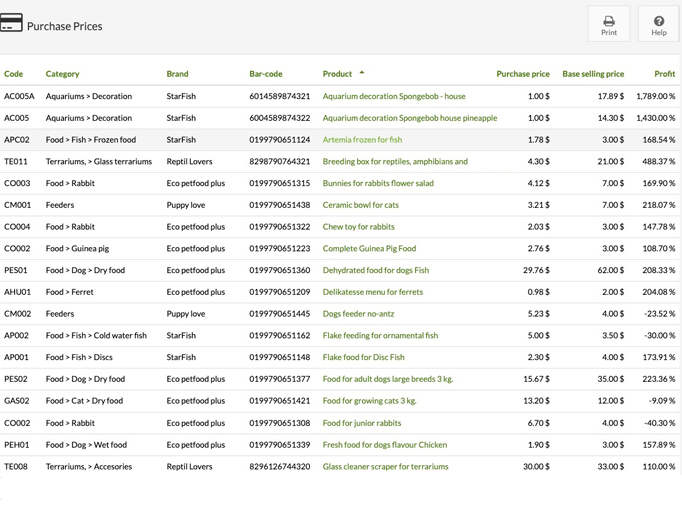682x518 pixels.
Task: Open Fresh food for dogs flavour Chicken
Action: [385, 444]
